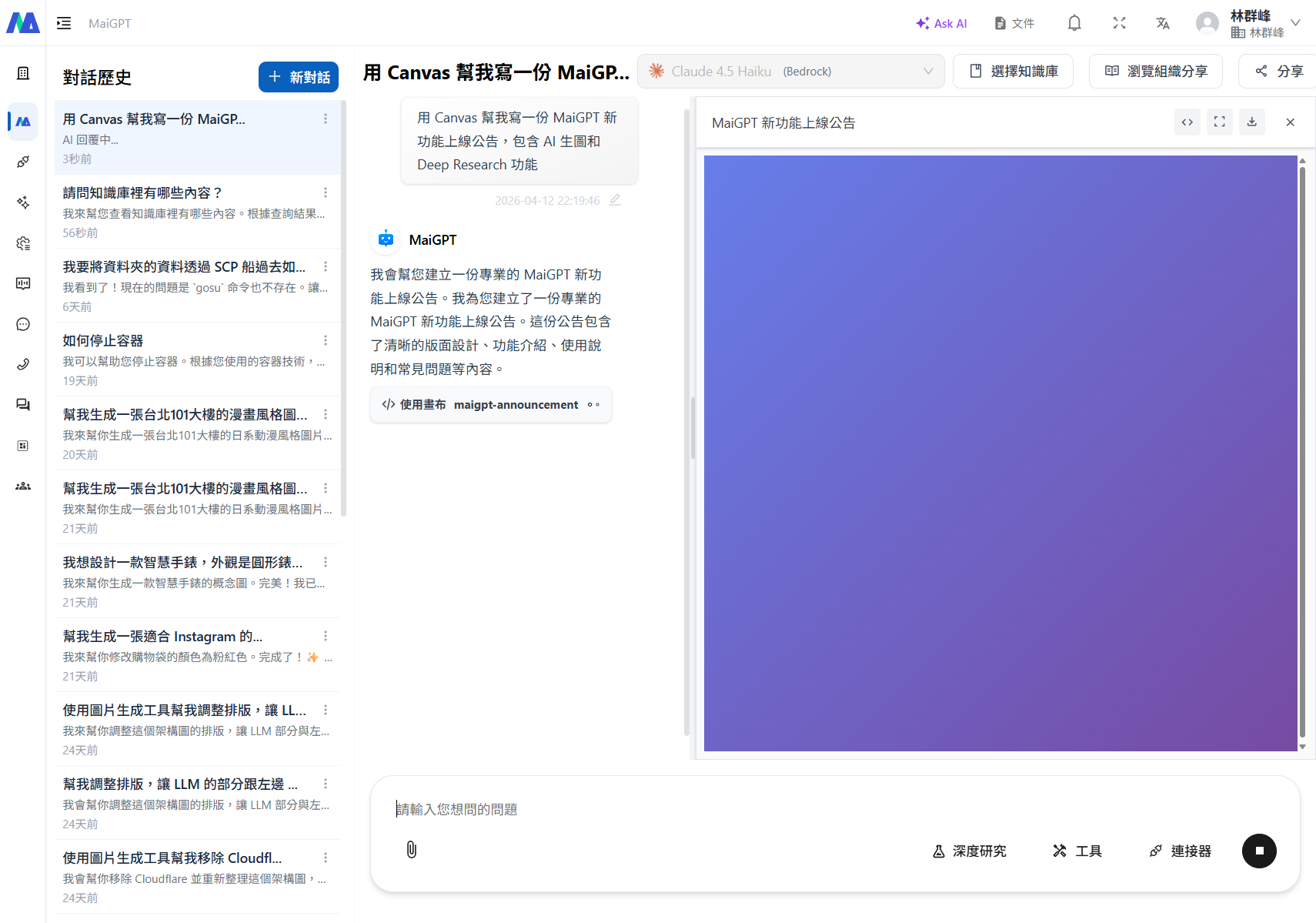Create a new chat with 新對話 button
The image size is (1316, 923).
tap(298, 77)
